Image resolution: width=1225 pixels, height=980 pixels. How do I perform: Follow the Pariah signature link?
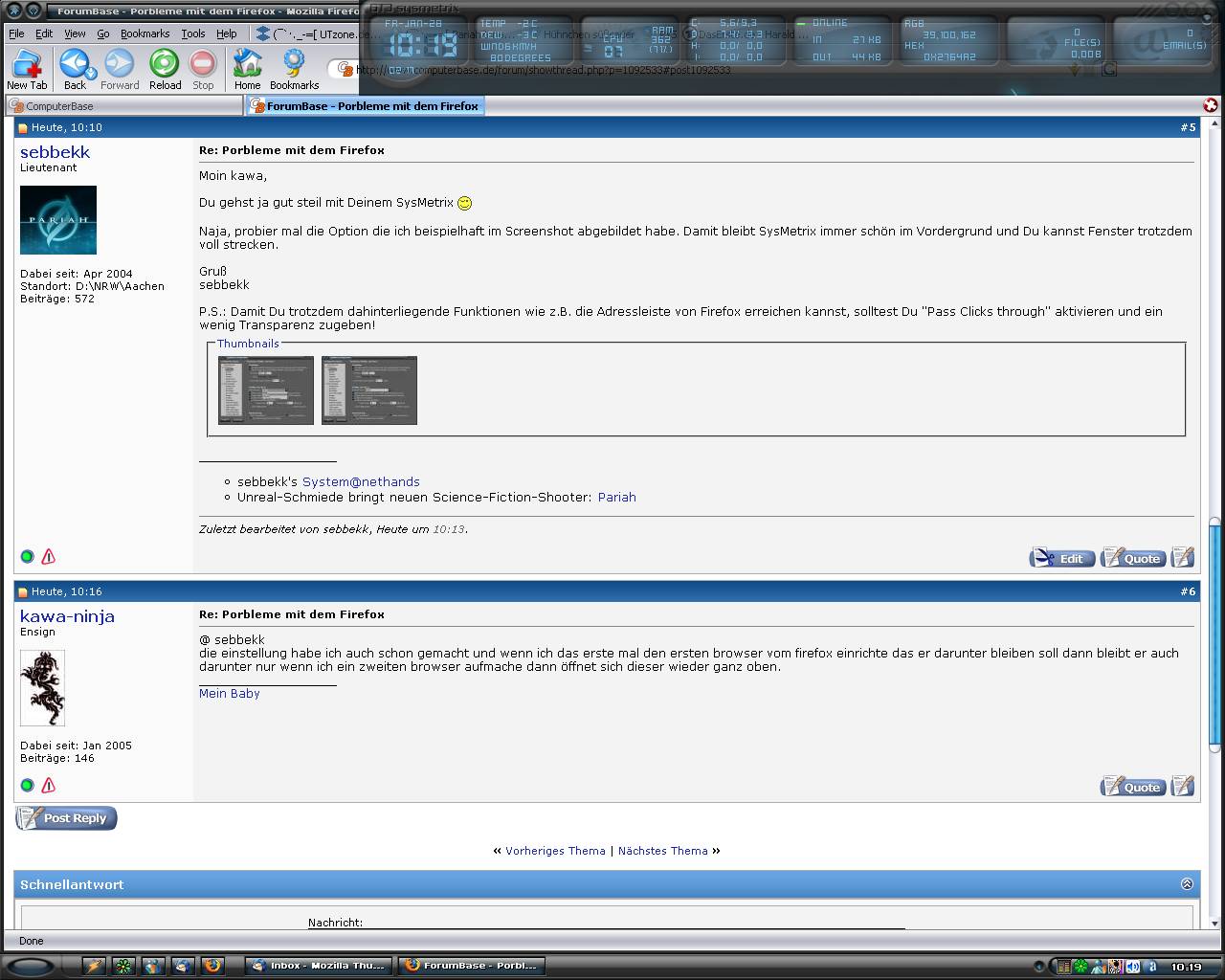[x=616, y=497]
